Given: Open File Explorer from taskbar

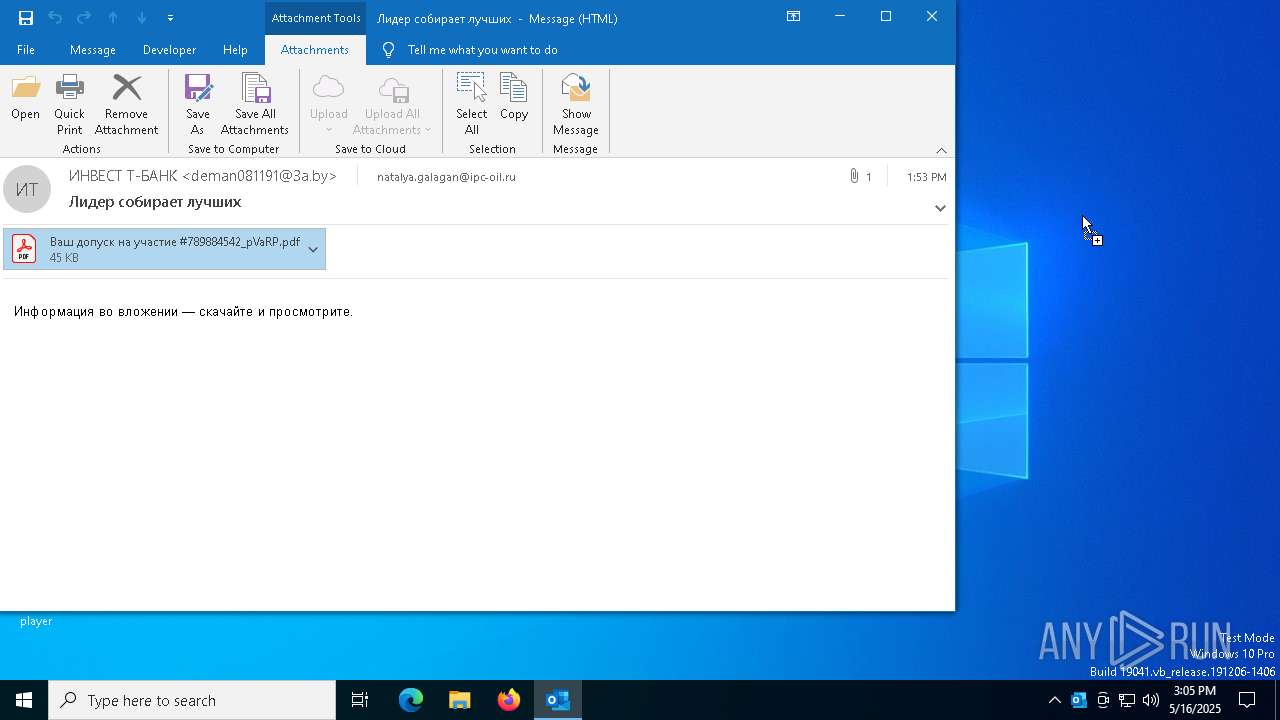Looking at the screenshot, I should pyautogui.click(x=460, y=700).
